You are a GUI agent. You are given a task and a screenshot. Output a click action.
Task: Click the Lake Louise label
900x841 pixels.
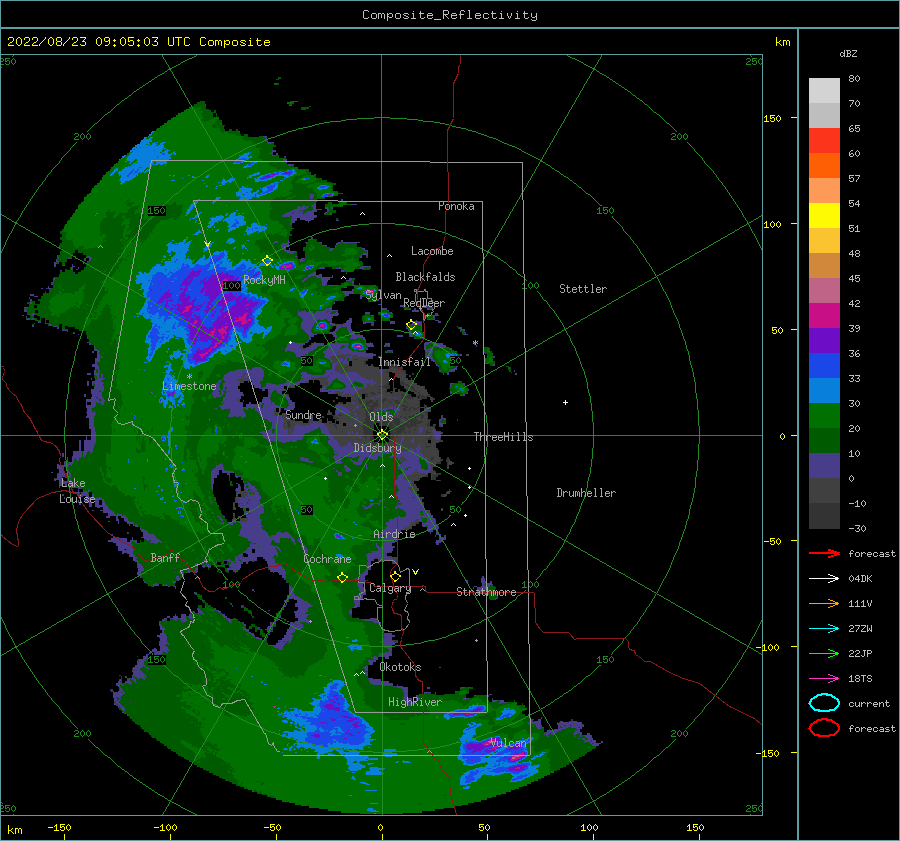(77, 491)
